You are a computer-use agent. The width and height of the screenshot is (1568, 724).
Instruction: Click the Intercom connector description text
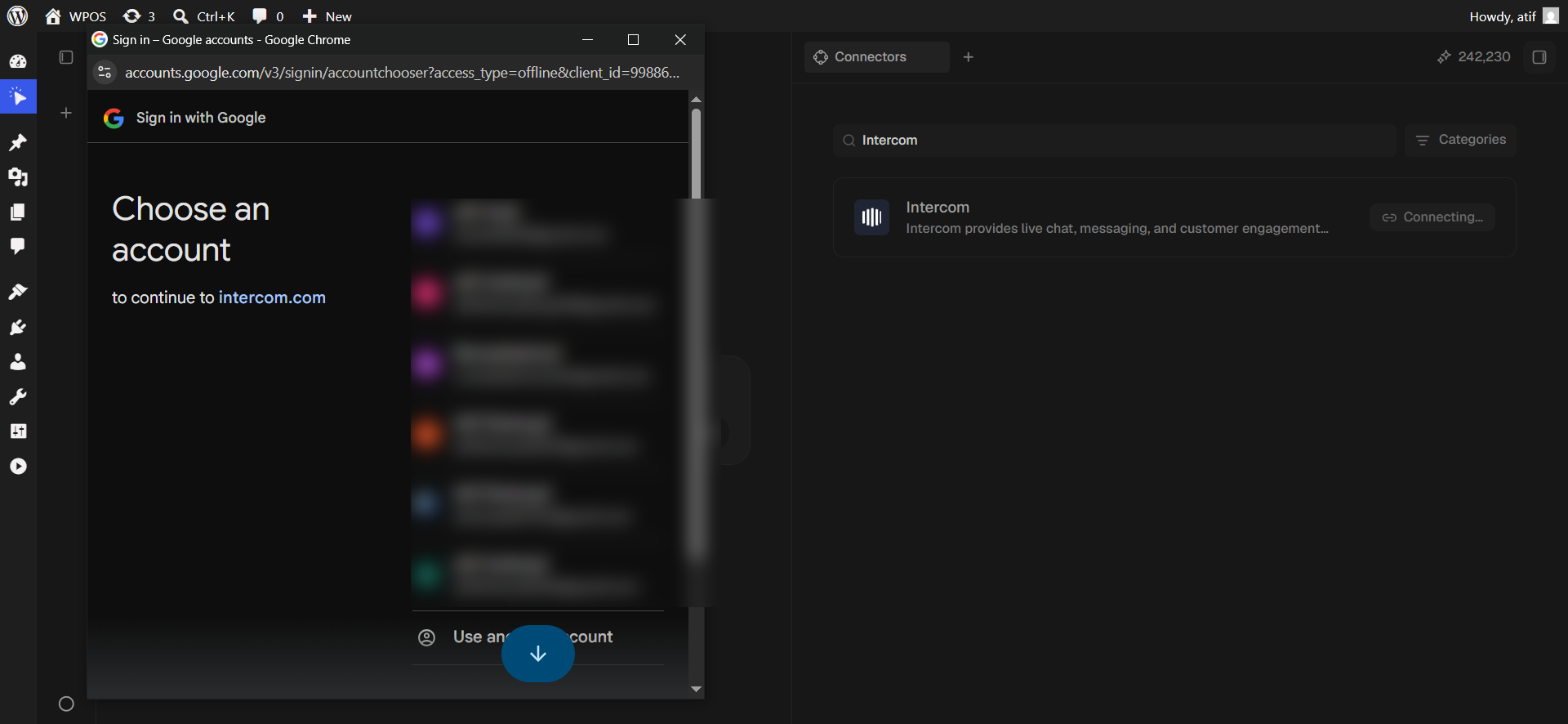click(1117, 229)
